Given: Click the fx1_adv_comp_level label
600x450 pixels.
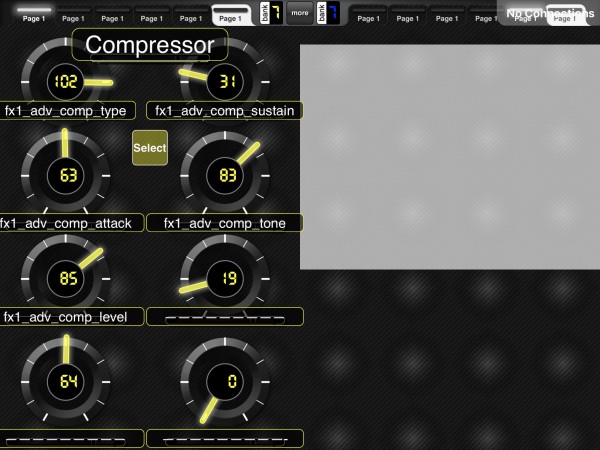Looking at the screenshot, I should click(71, 317).
